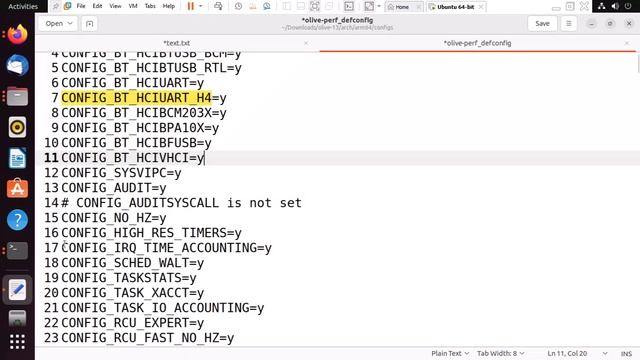Open Firefox from the dock
The image size is (640, 360).
[17, 34]
